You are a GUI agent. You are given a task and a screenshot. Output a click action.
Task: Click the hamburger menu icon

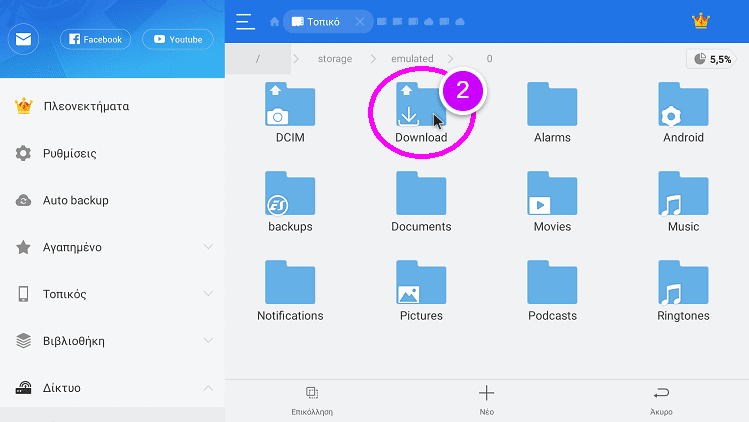tap(246, 22)
